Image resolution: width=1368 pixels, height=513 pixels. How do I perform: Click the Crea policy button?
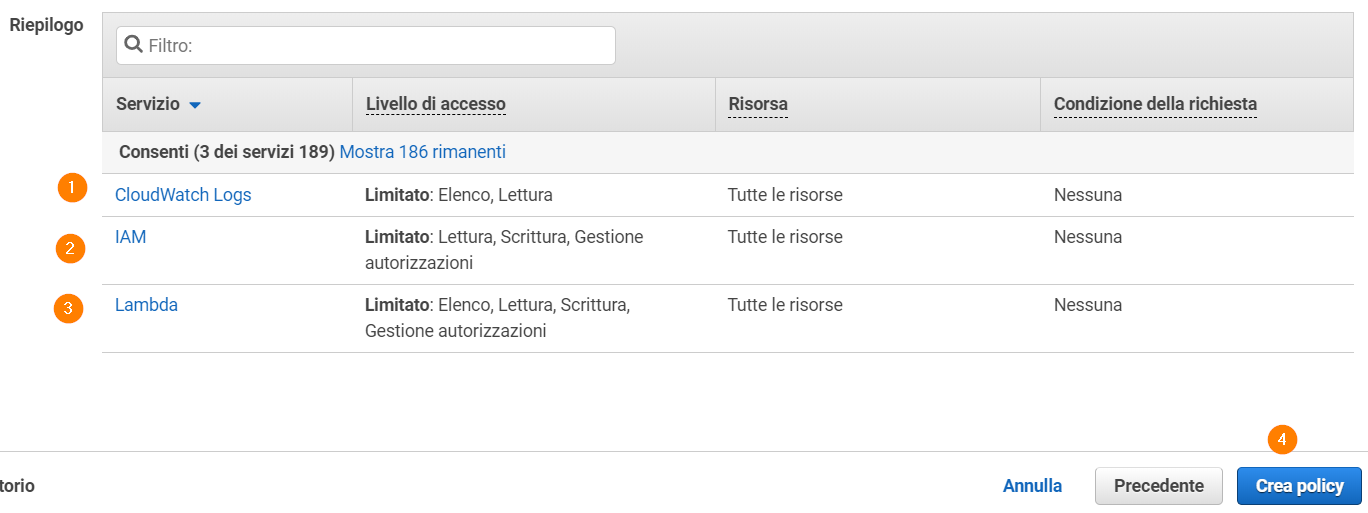[x=1299, y=486]
